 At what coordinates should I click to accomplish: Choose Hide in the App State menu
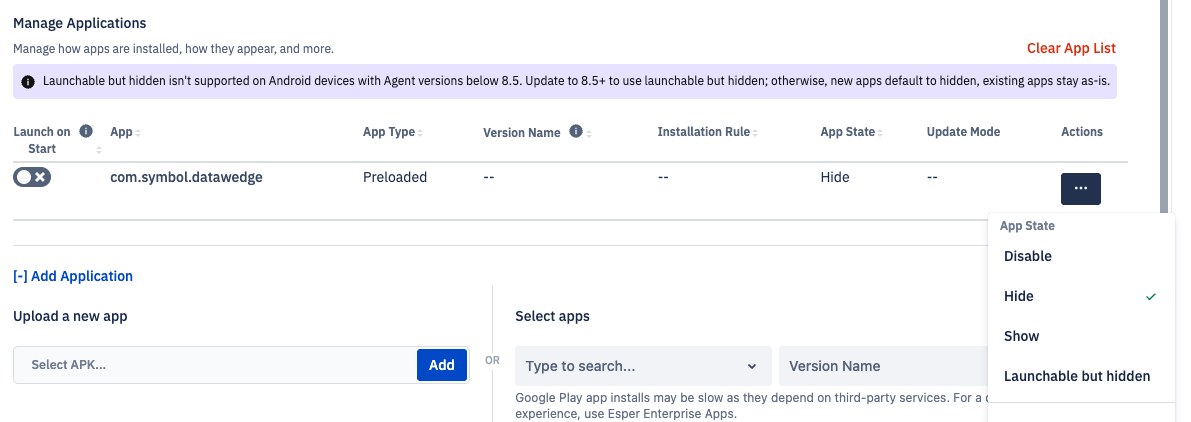[x=1081, y=296]
